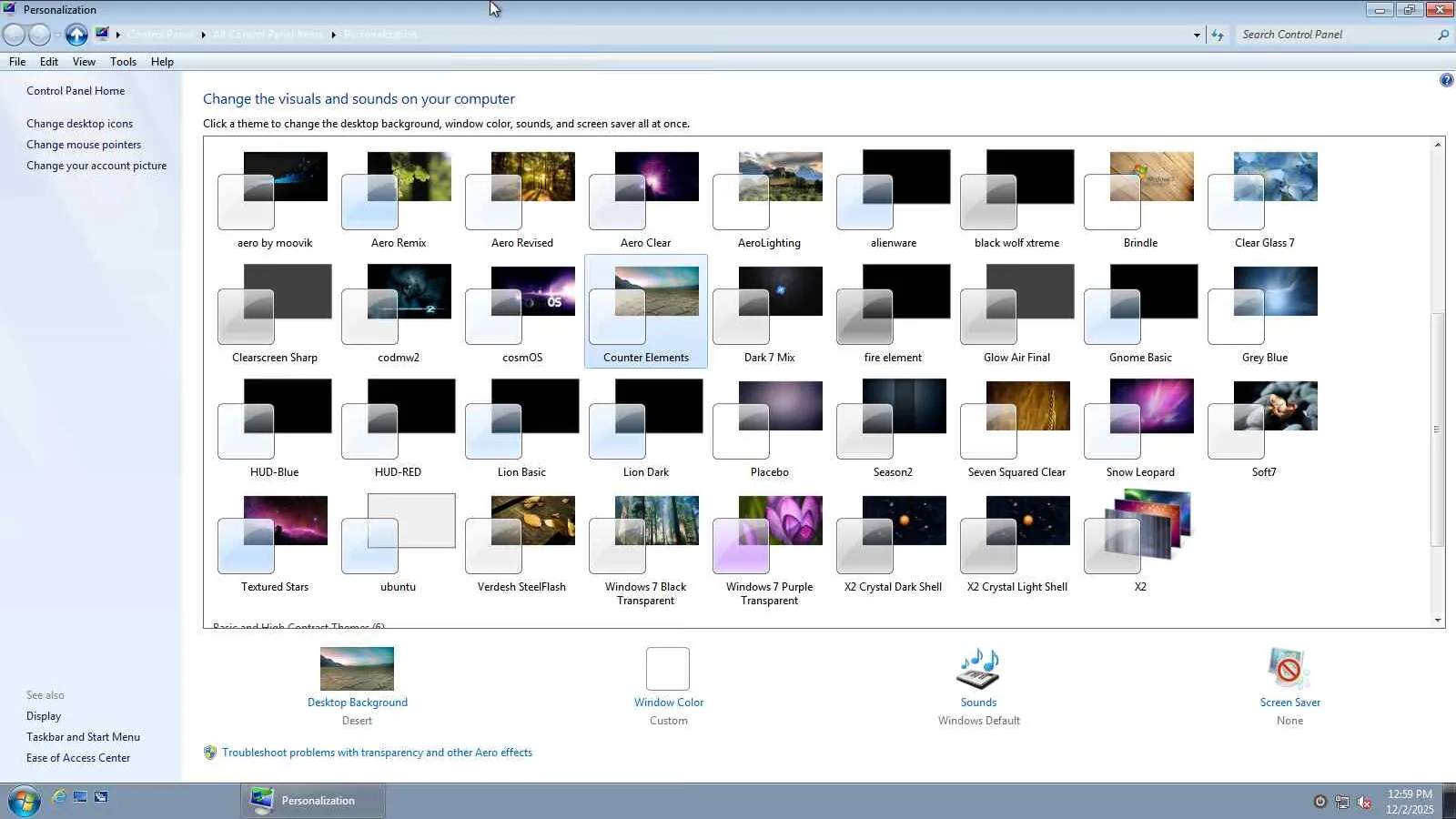Image resolution: width=1456 pixels, height=819 pixels.
Task: Apply the Placebo theme
Action: (x=770, y=428)
